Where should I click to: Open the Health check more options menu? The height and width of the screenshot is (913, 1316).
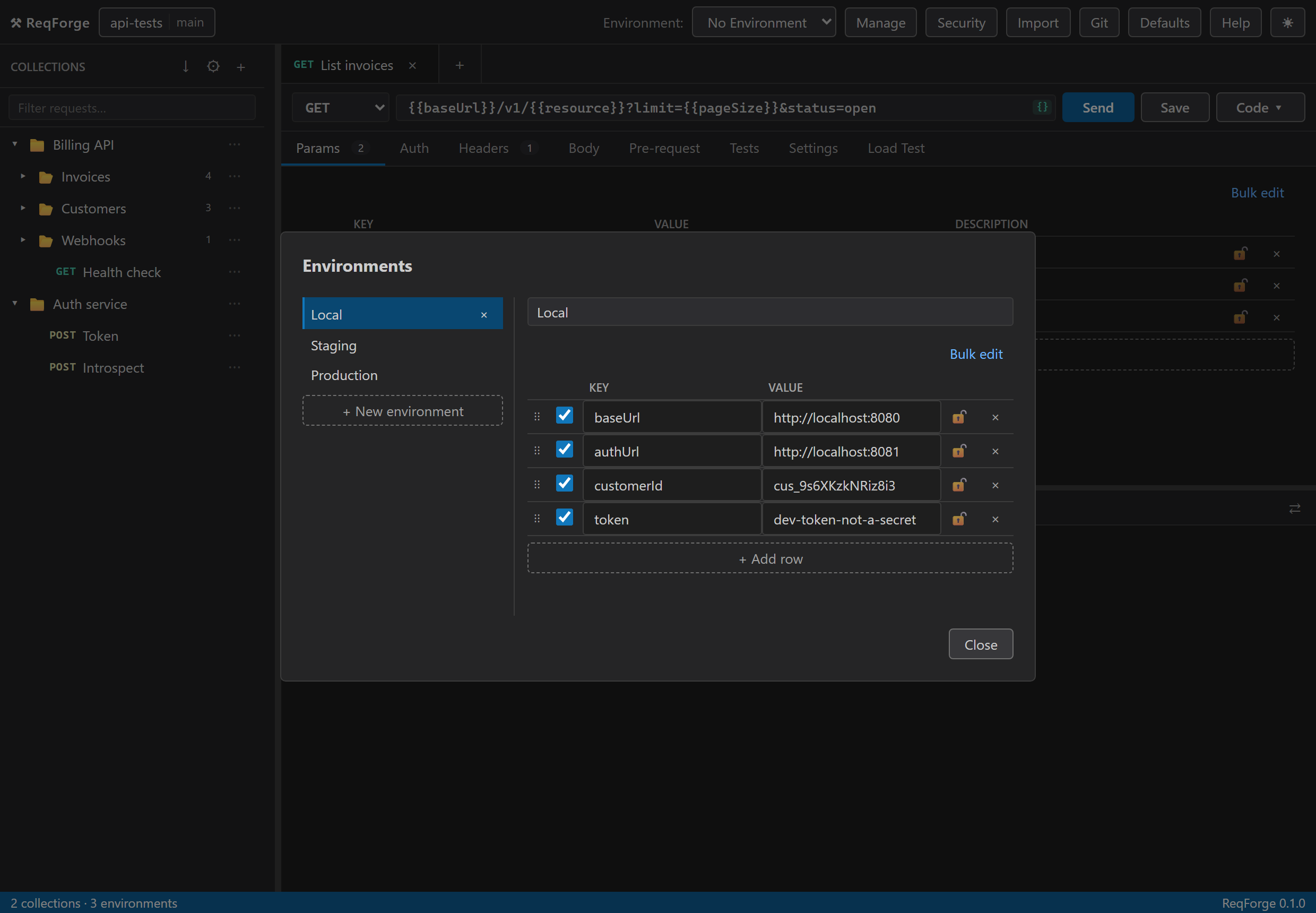coord(235,272)
